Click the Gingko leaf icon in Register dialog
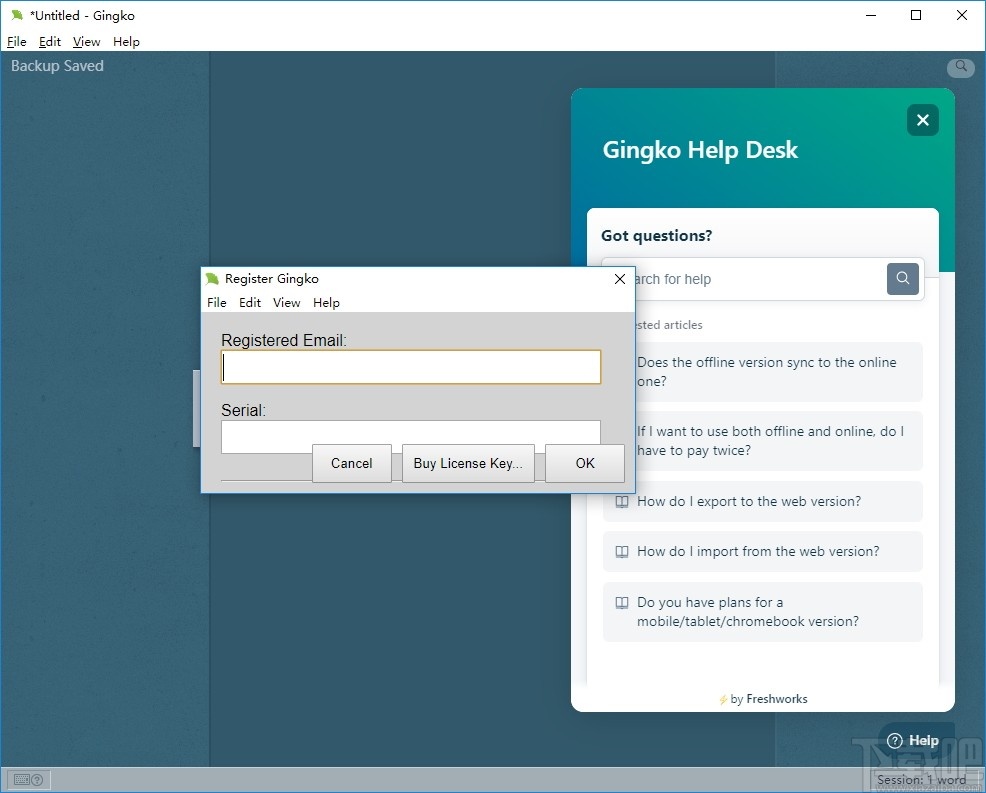986x793 pixels. 212,279
